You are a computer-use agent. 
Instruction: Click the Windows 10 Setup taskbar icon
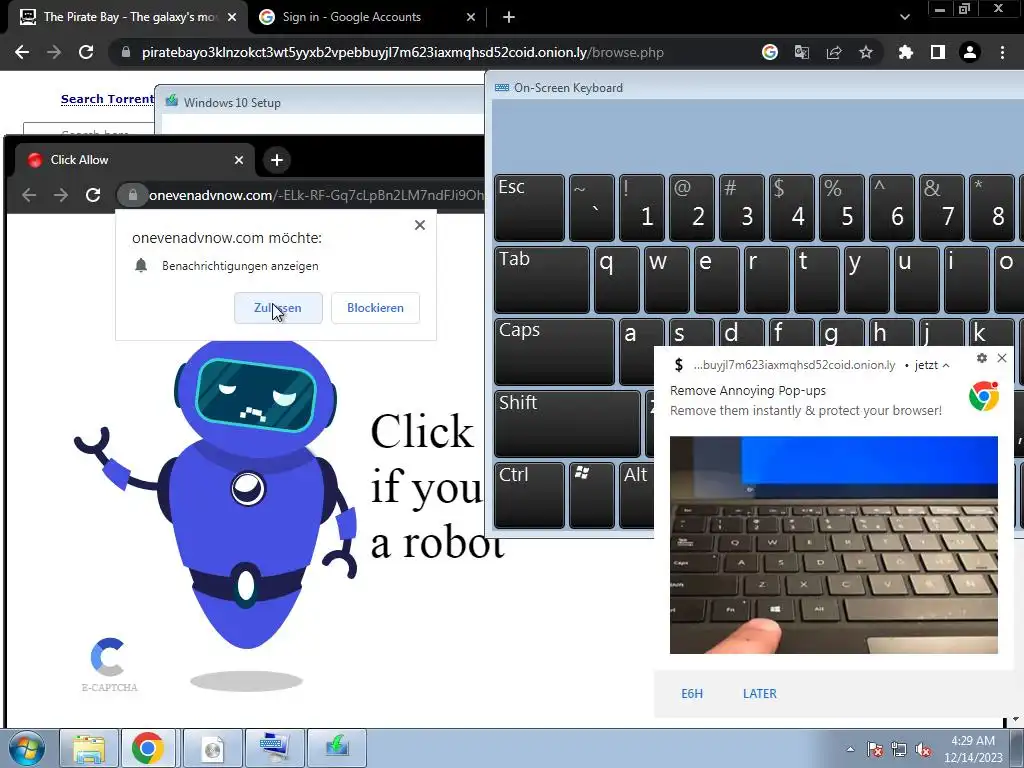click(337, 748)
